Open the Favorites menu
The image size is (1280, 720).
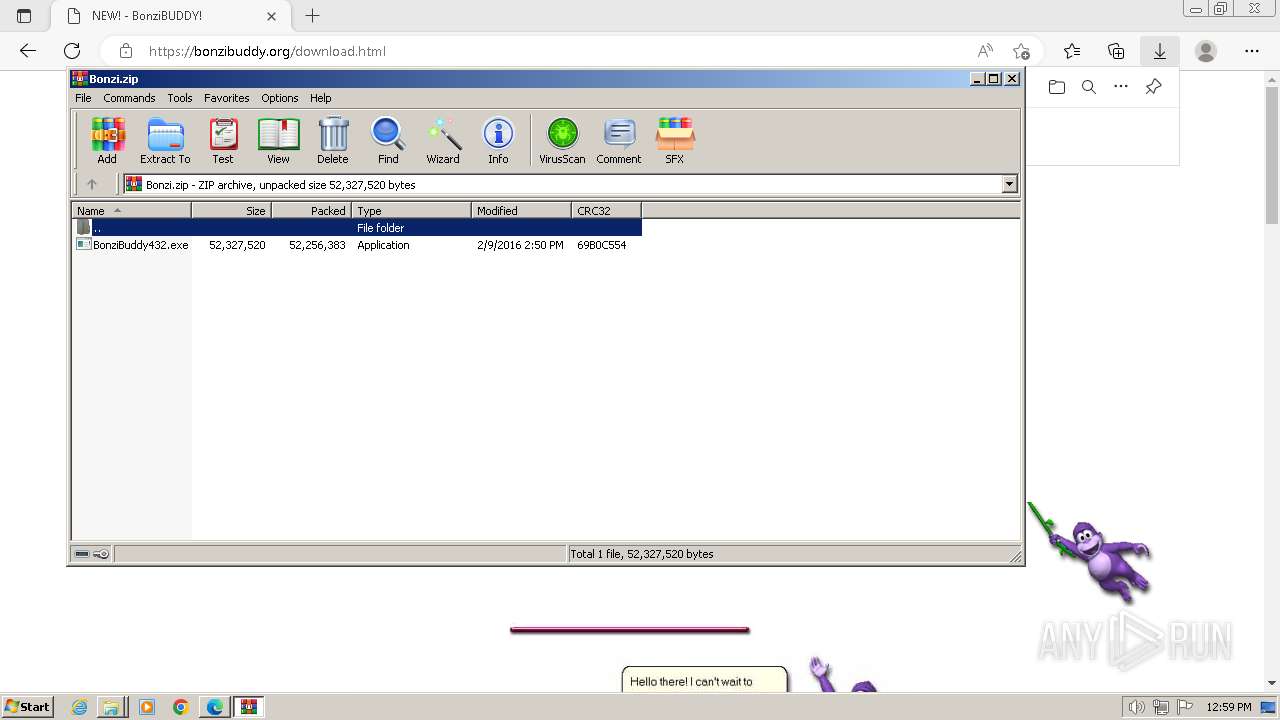click(227, 98)
